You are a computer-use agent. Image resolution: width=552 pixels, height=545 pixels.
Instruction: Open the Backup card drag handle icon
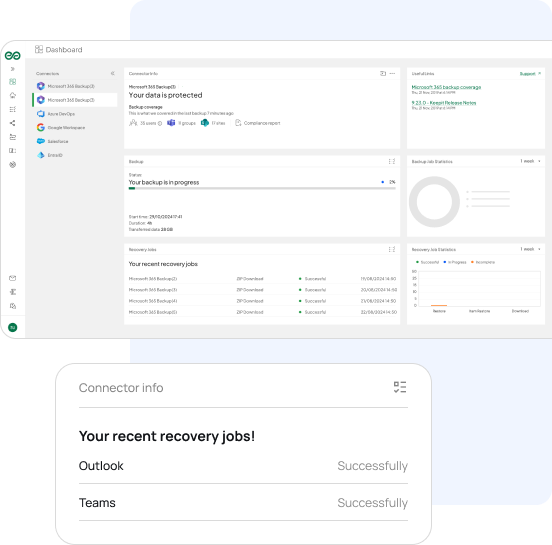click(392, 161)
